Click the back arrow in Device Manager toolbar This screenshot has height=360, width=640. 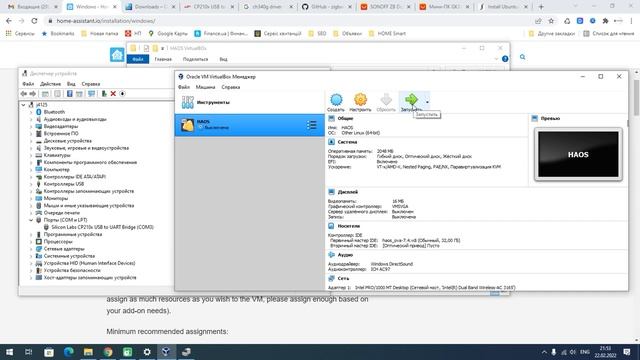click(24, 94)
